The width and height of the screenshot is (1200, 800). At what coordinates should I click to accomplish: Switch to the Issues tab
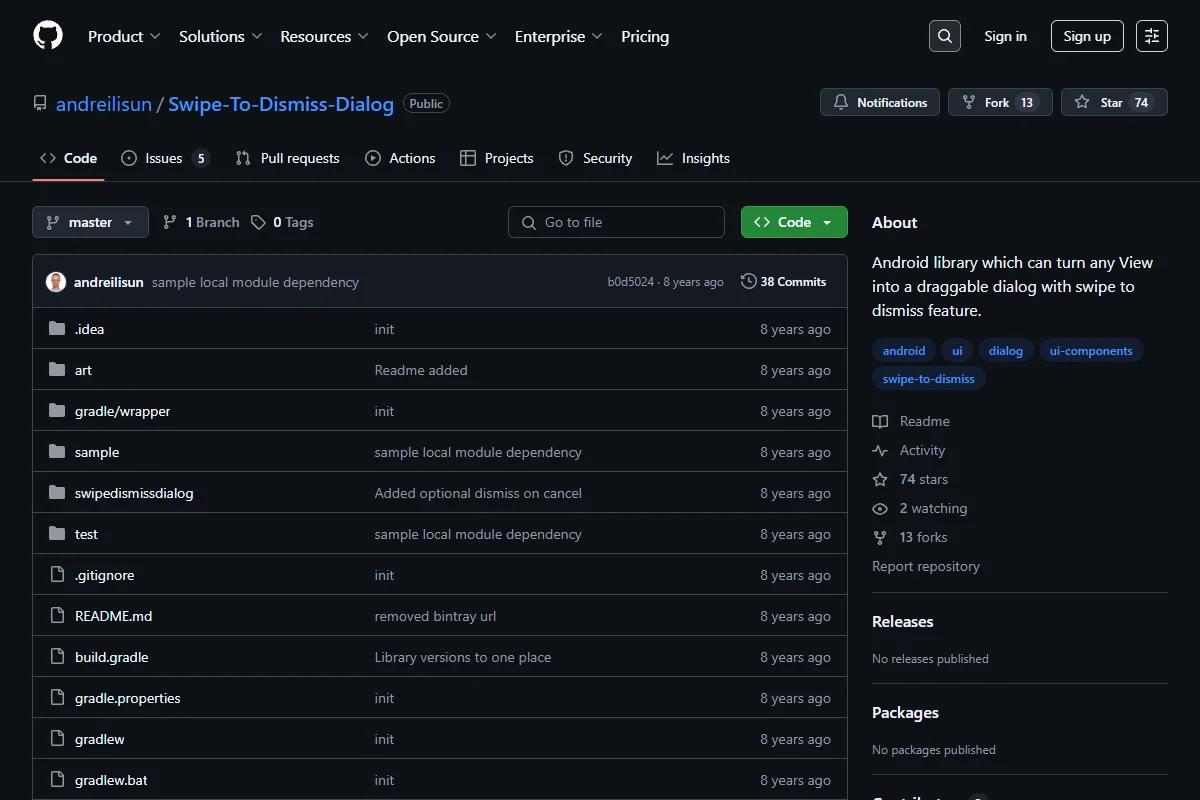166,158
